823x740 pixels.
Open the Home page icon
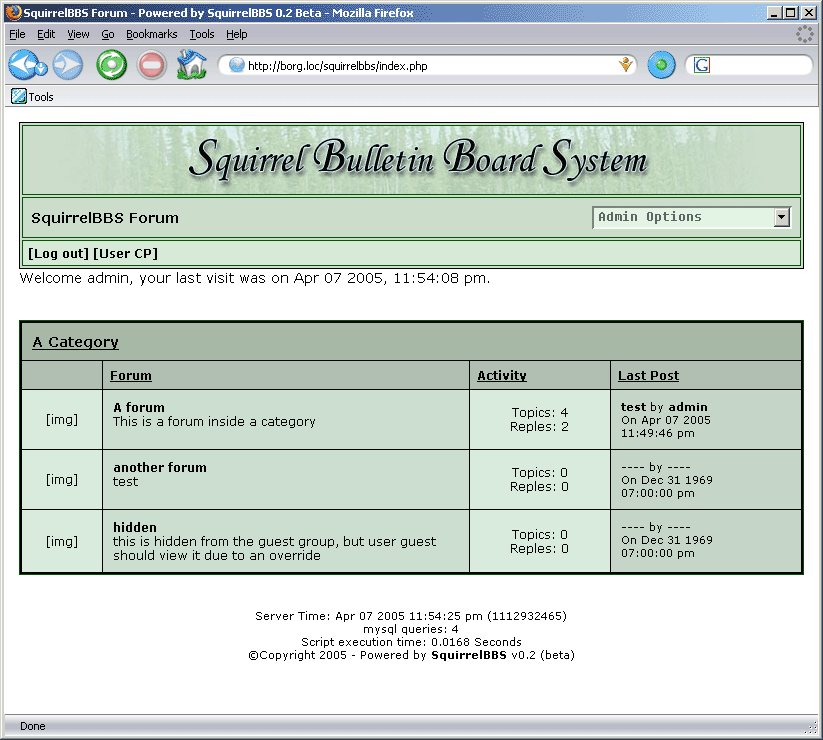[192, 65]
